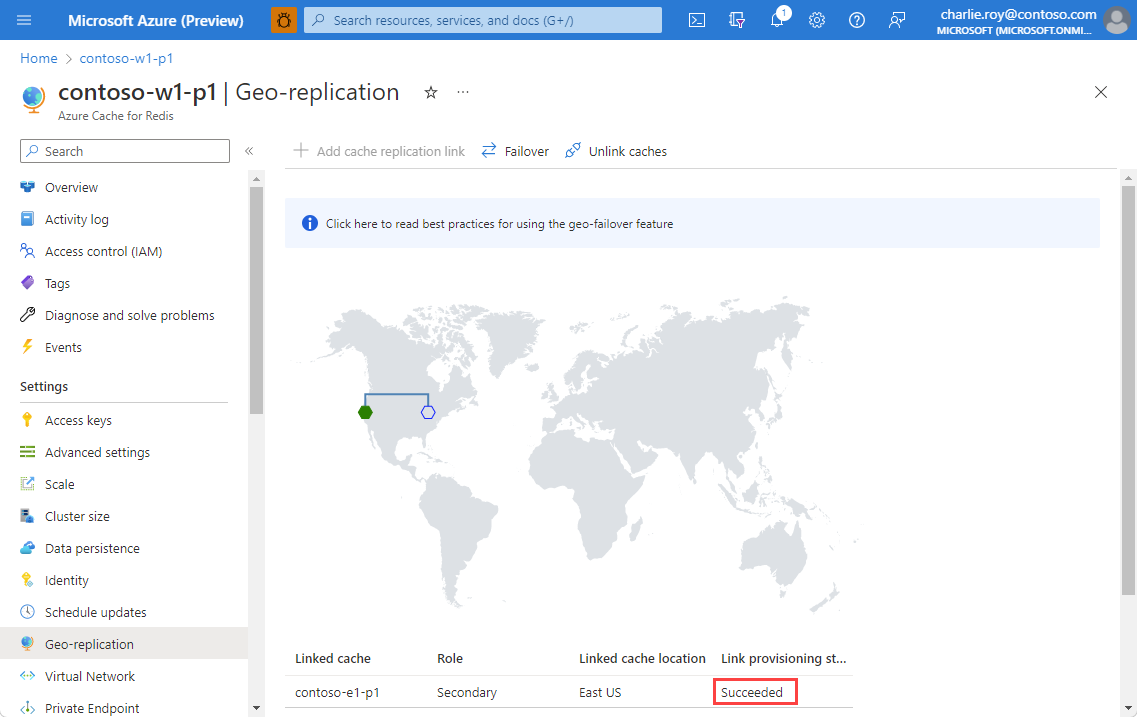Favorite this page with the star icon
The width and height of the screenshot is (1137, 717).
[431, 92]
